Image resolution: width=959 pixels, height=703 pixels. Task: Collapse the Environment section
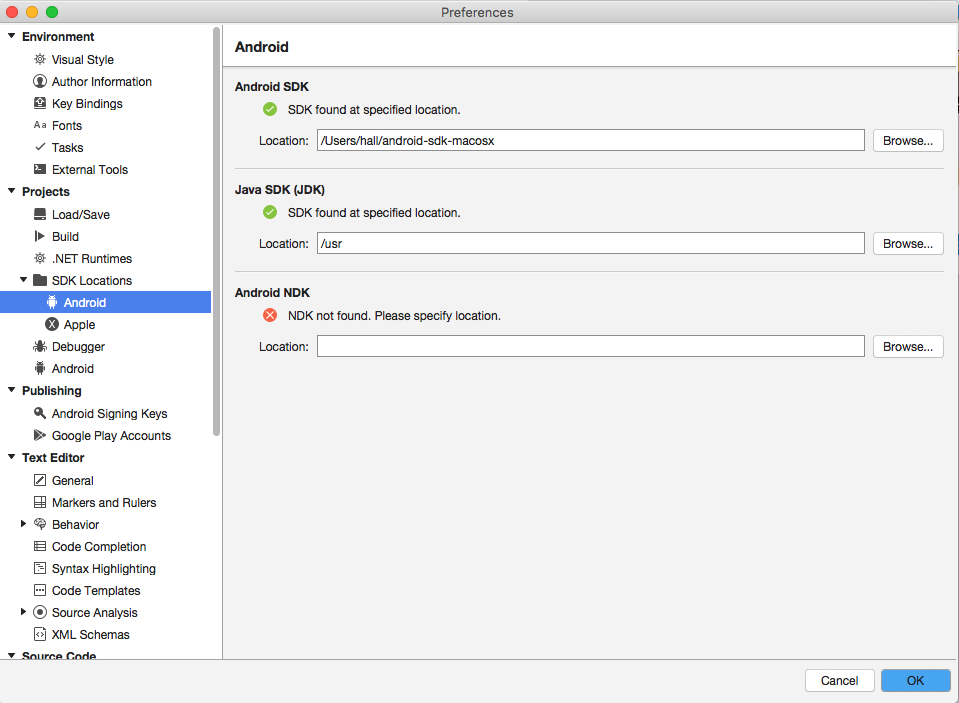[11, 37]
